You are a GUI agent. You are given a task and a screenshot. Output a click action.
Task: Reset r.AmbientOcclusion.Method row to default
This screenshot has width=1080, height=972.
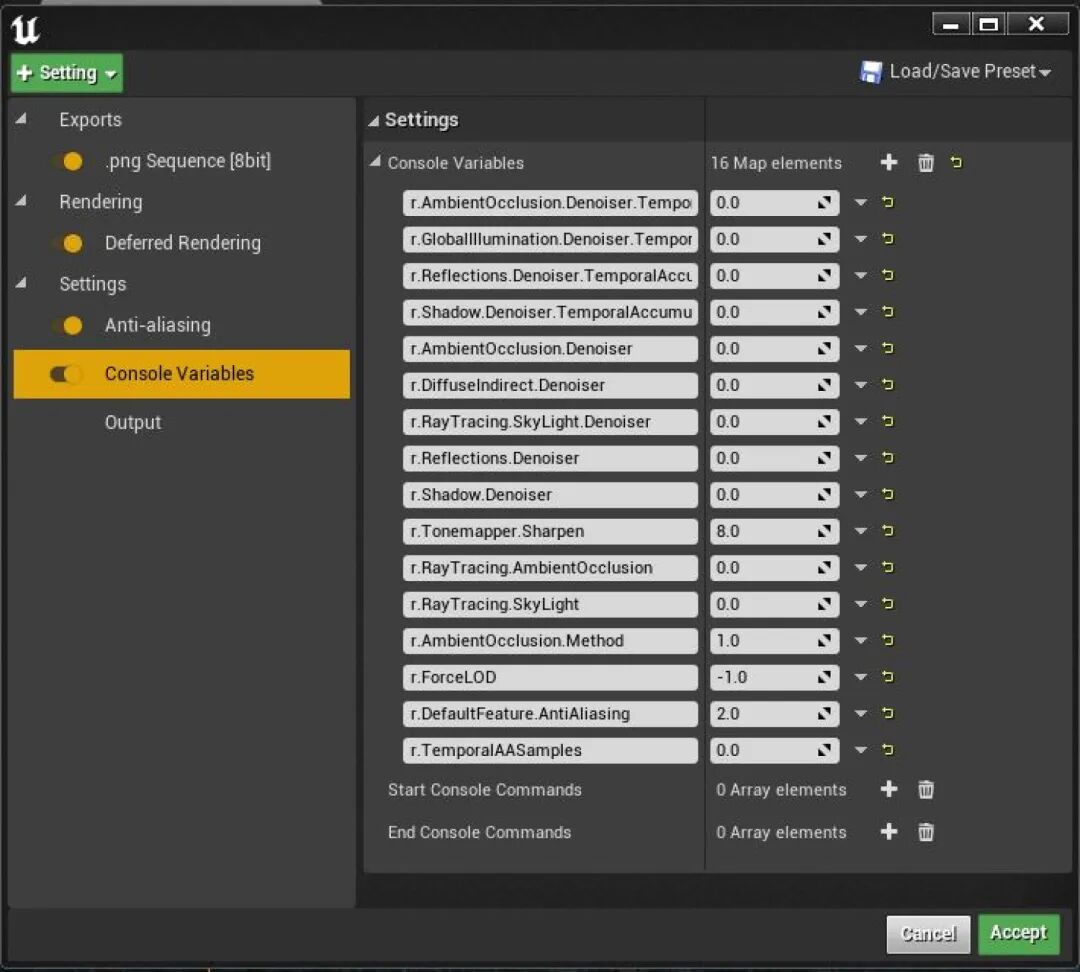click(888, 640)
